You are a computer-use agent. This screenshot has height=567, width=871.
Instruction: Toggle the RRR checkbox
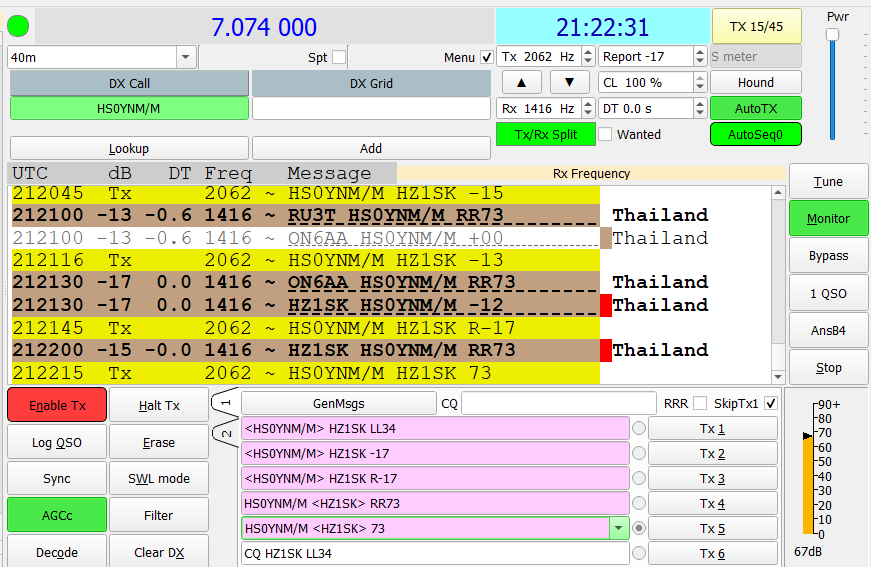click(x=700, y=404)
